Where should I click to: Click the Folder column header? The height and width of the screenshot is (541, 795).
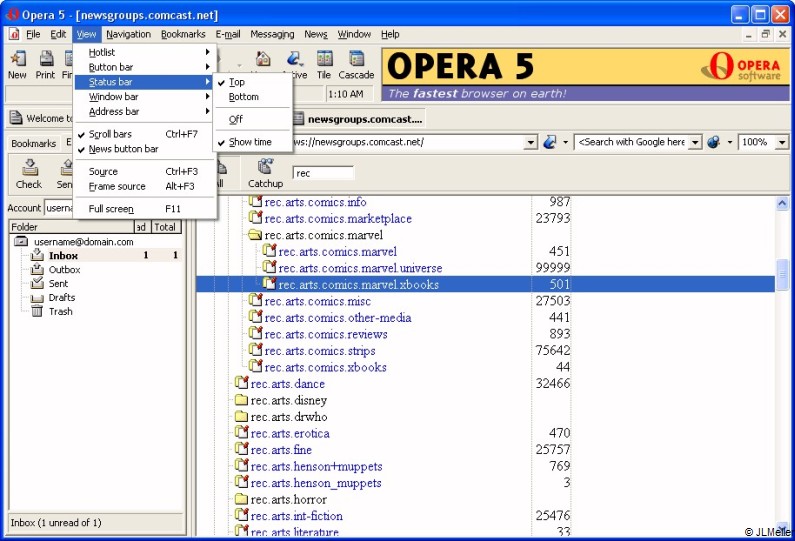click(x=71, y=227)
